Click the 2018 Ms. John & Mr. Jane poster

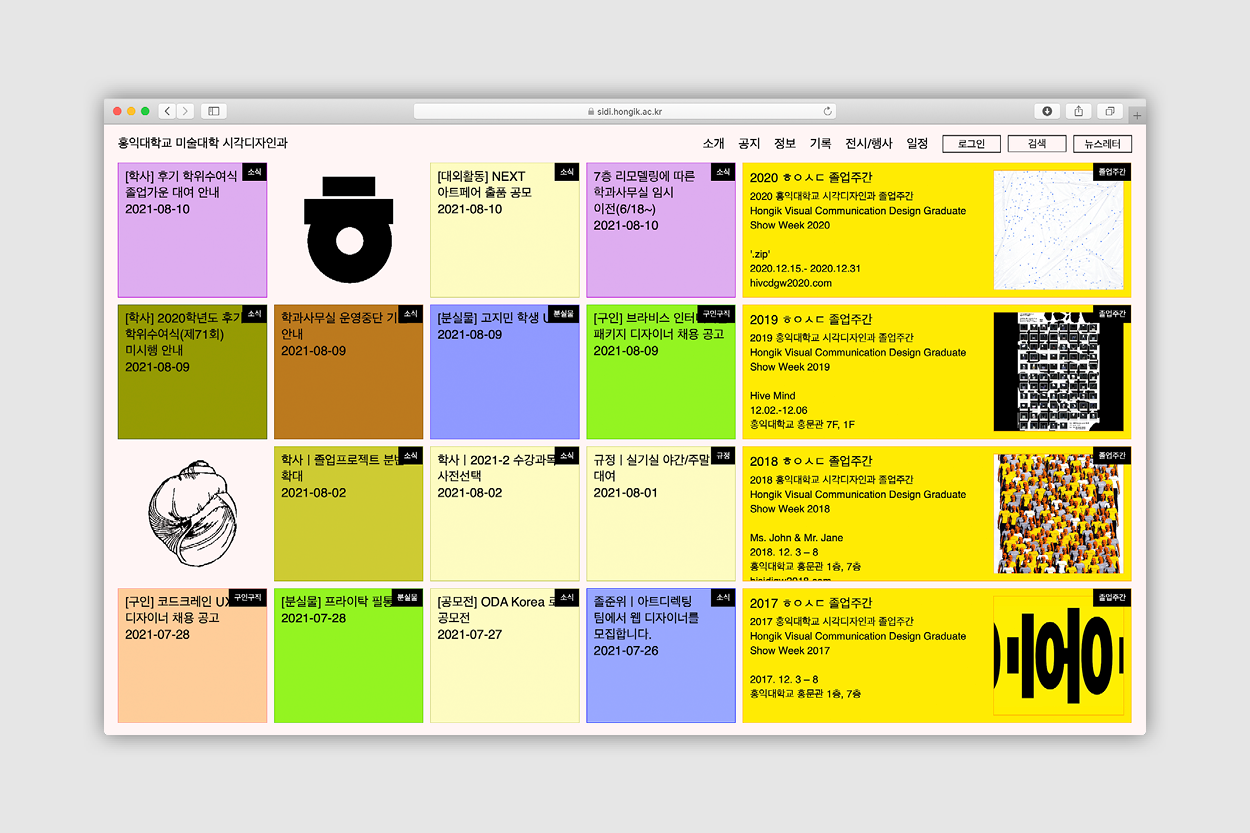point(1058,514)
